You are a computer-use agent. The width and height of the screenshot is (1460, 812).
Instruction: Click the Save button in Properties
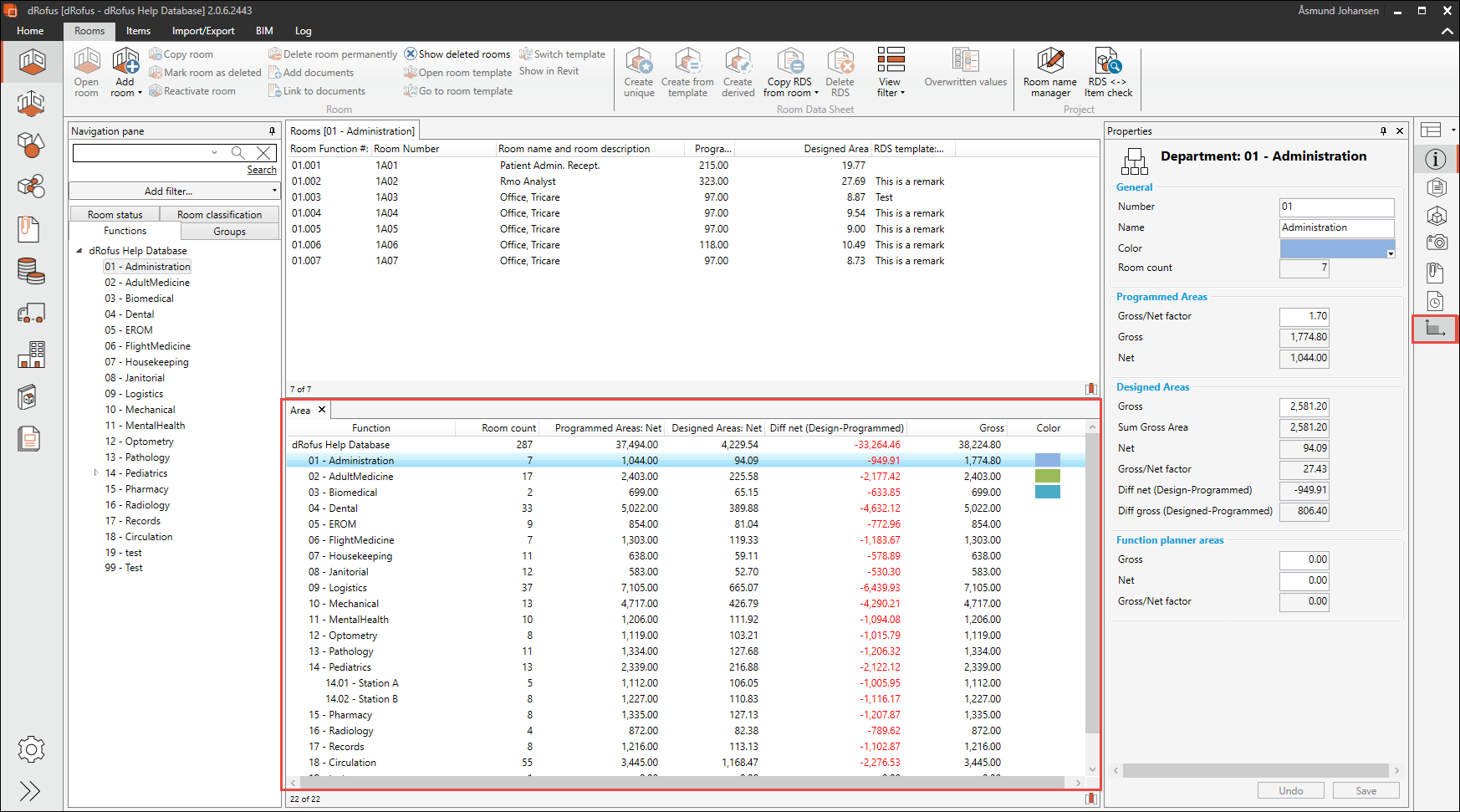(1366, 791)
